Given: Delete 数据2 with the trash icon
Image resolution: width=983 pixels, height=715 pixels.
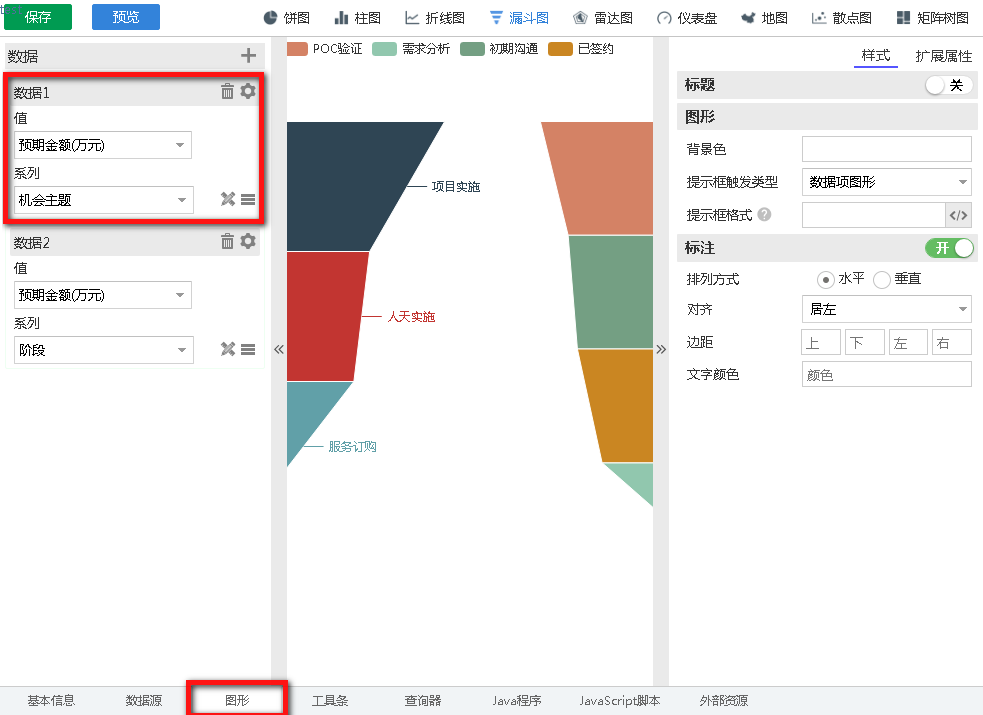Looking at the screenshot, I should 227,241.
